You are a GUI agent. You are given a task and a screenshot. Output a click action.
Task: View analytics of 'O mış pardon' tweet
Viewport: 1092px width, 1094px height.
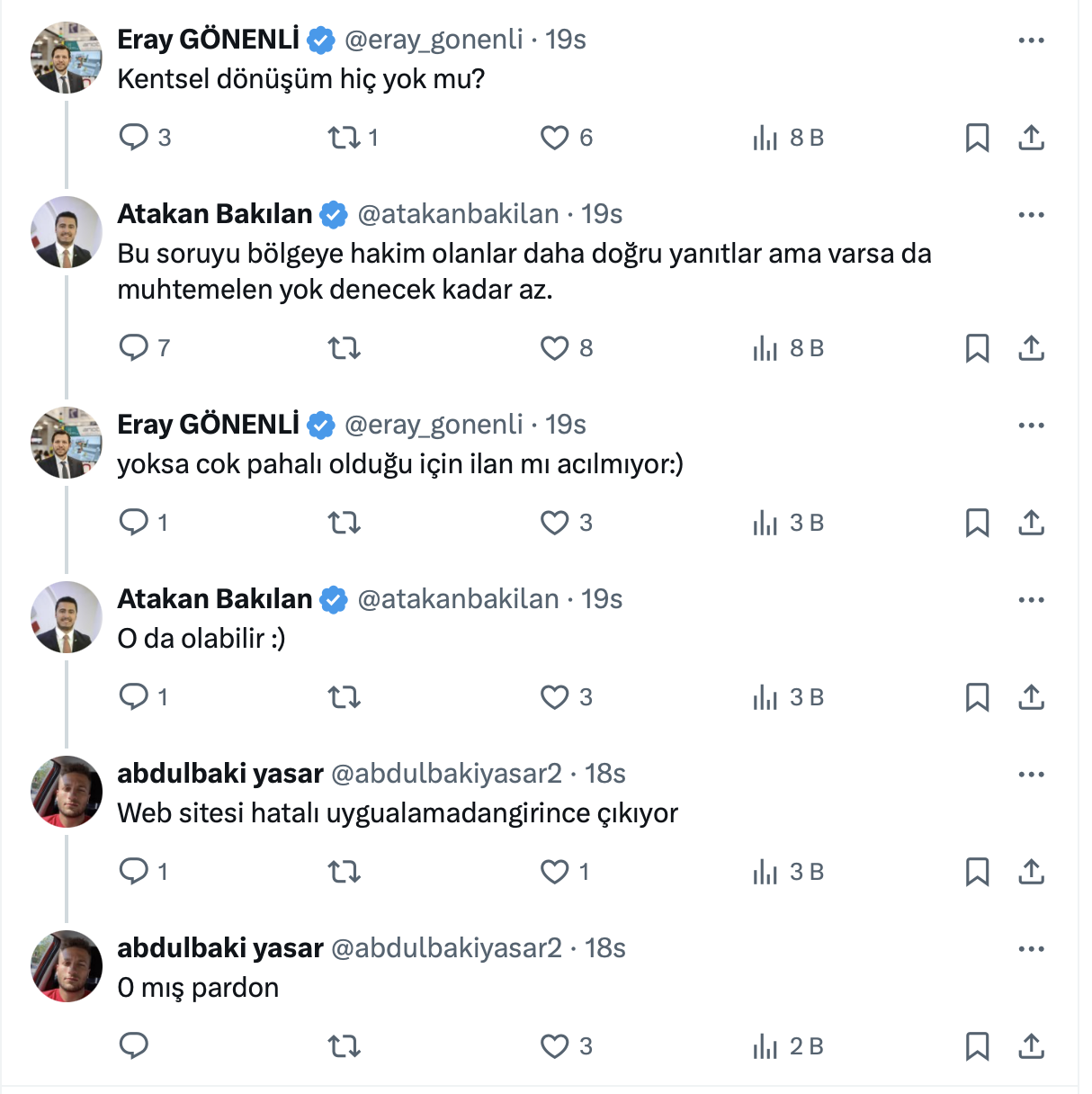[766, 1046]
